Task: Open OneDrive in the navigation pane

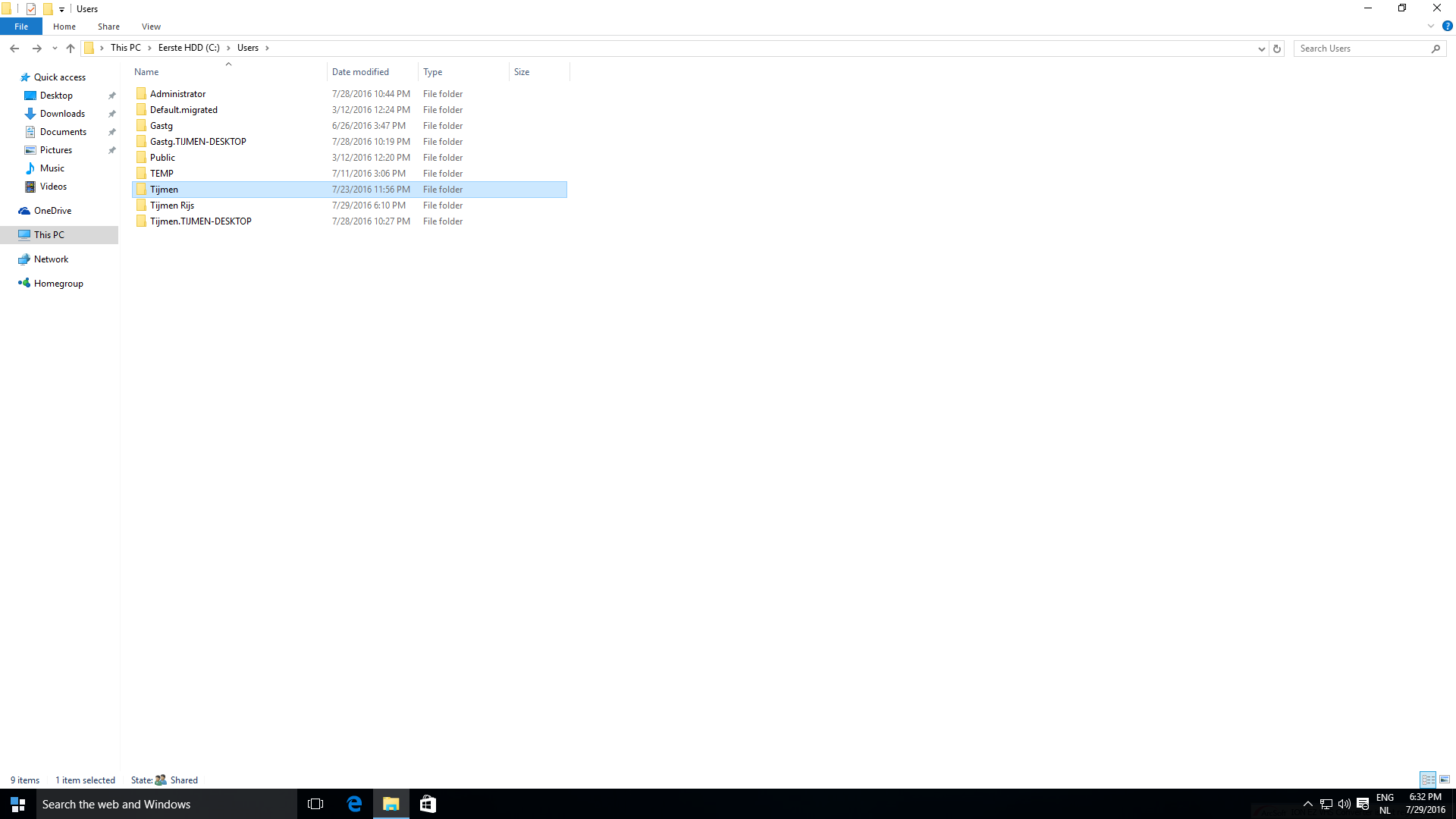Action: [x=52, y=211]
